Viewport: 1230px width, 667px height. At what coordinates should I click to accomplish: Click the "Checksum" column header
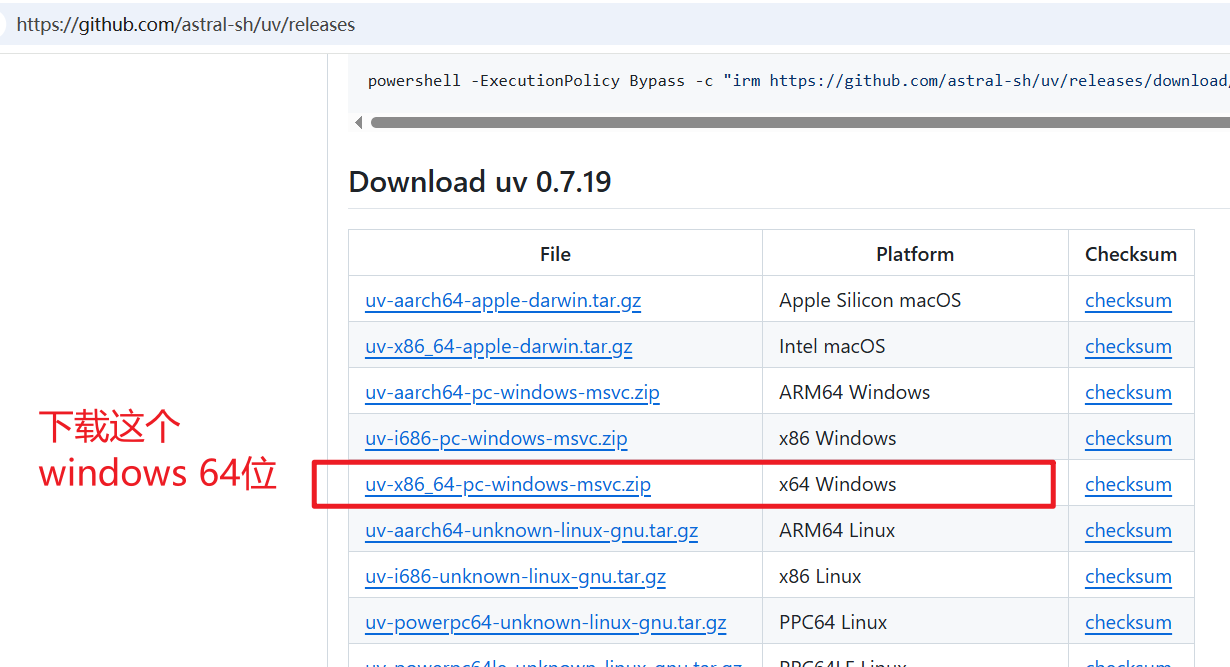[x=1131, y=254]
